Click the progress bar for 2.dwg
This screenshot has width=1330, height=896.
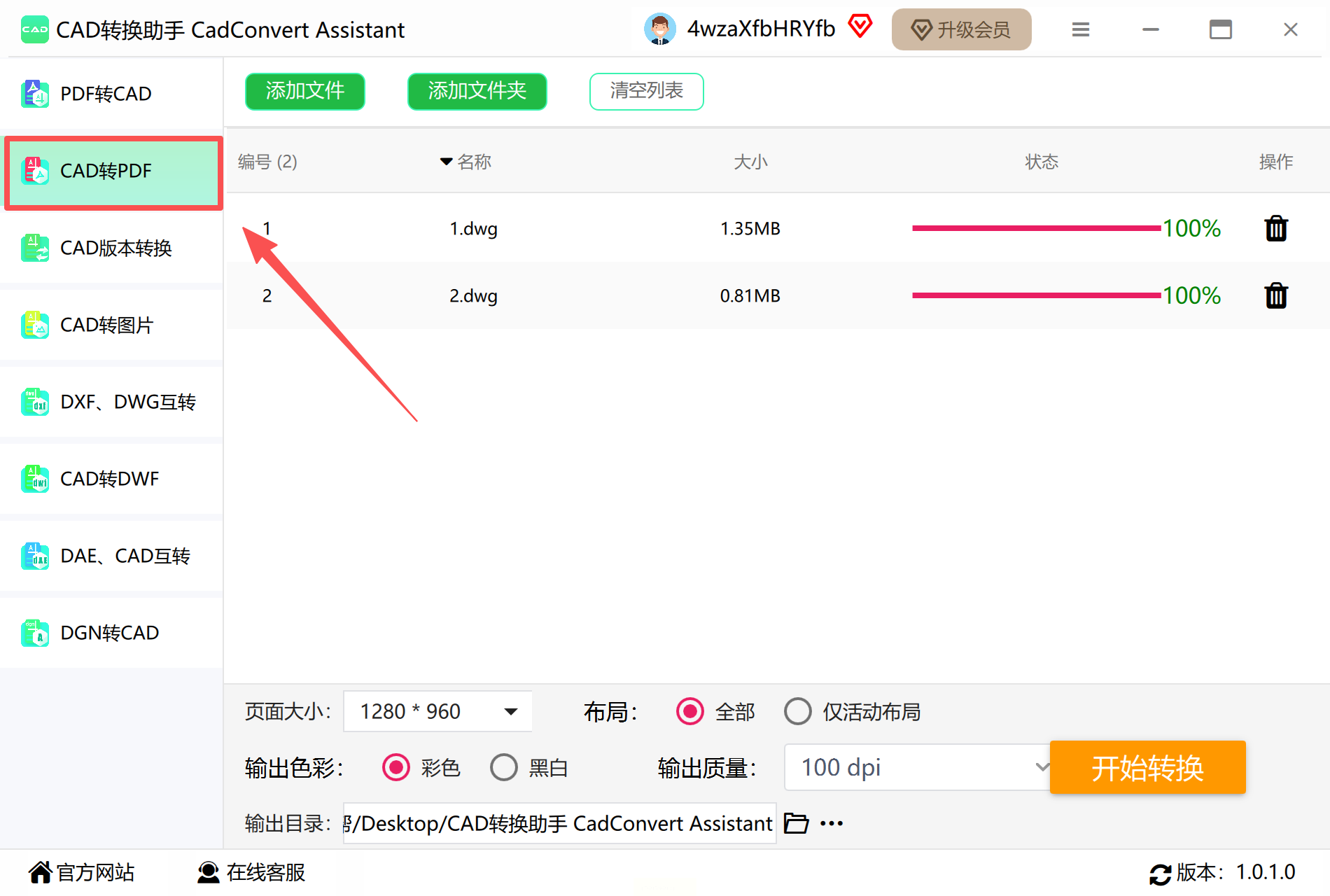tap(1037, 295)
